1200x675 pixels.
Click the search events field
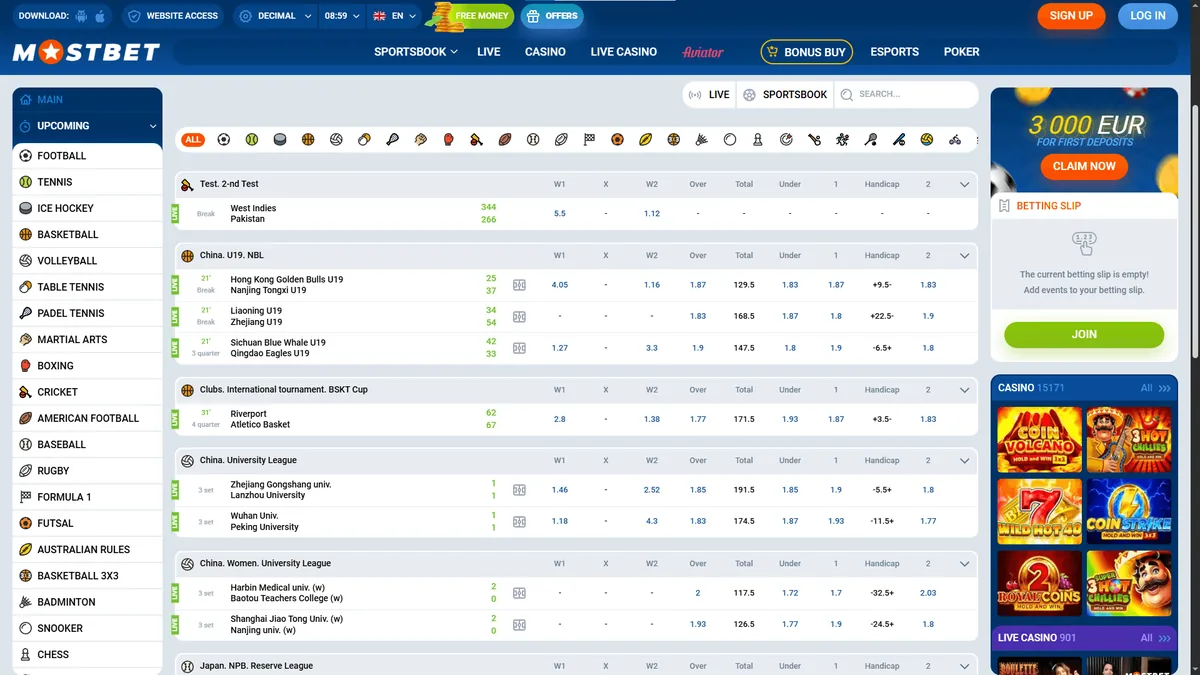tap(905, 94)
